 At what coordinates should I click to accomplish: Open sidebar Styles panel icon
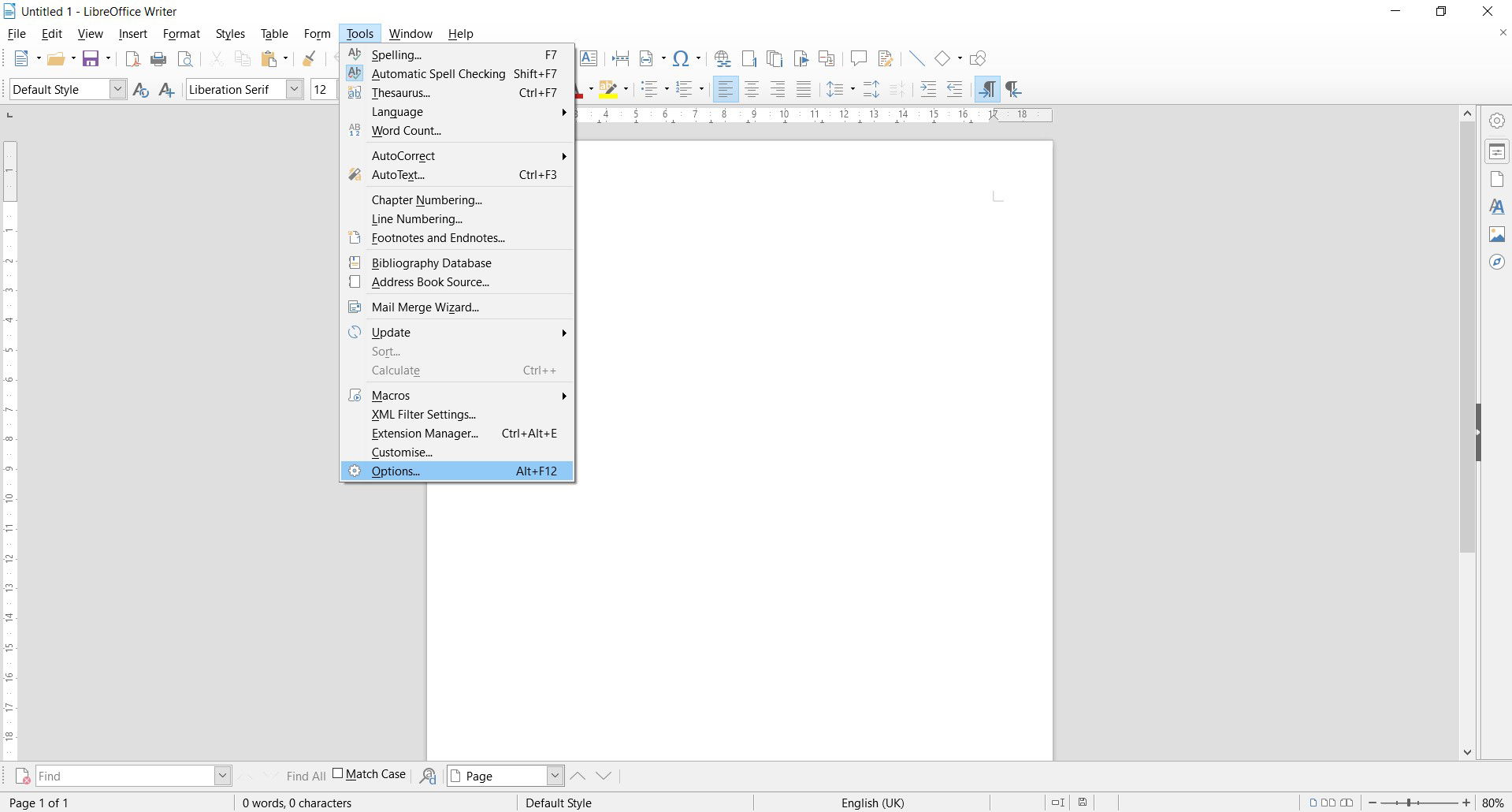tap(1497, 207)
